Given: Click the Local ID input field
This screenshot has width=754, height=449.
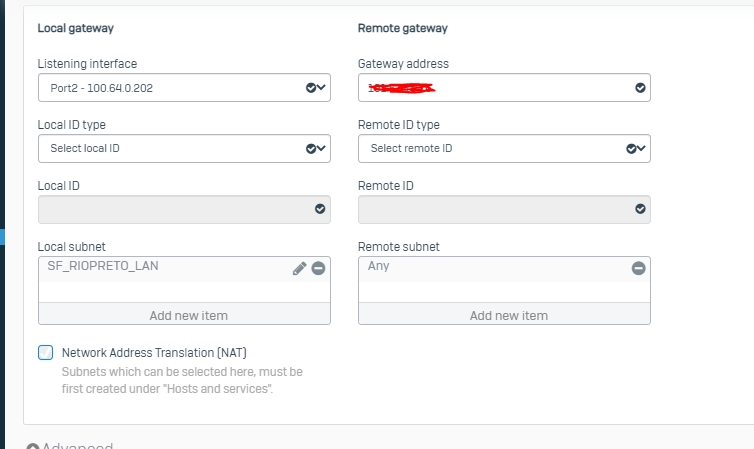Looking at the screenshot, I should (x=184, y=209).
